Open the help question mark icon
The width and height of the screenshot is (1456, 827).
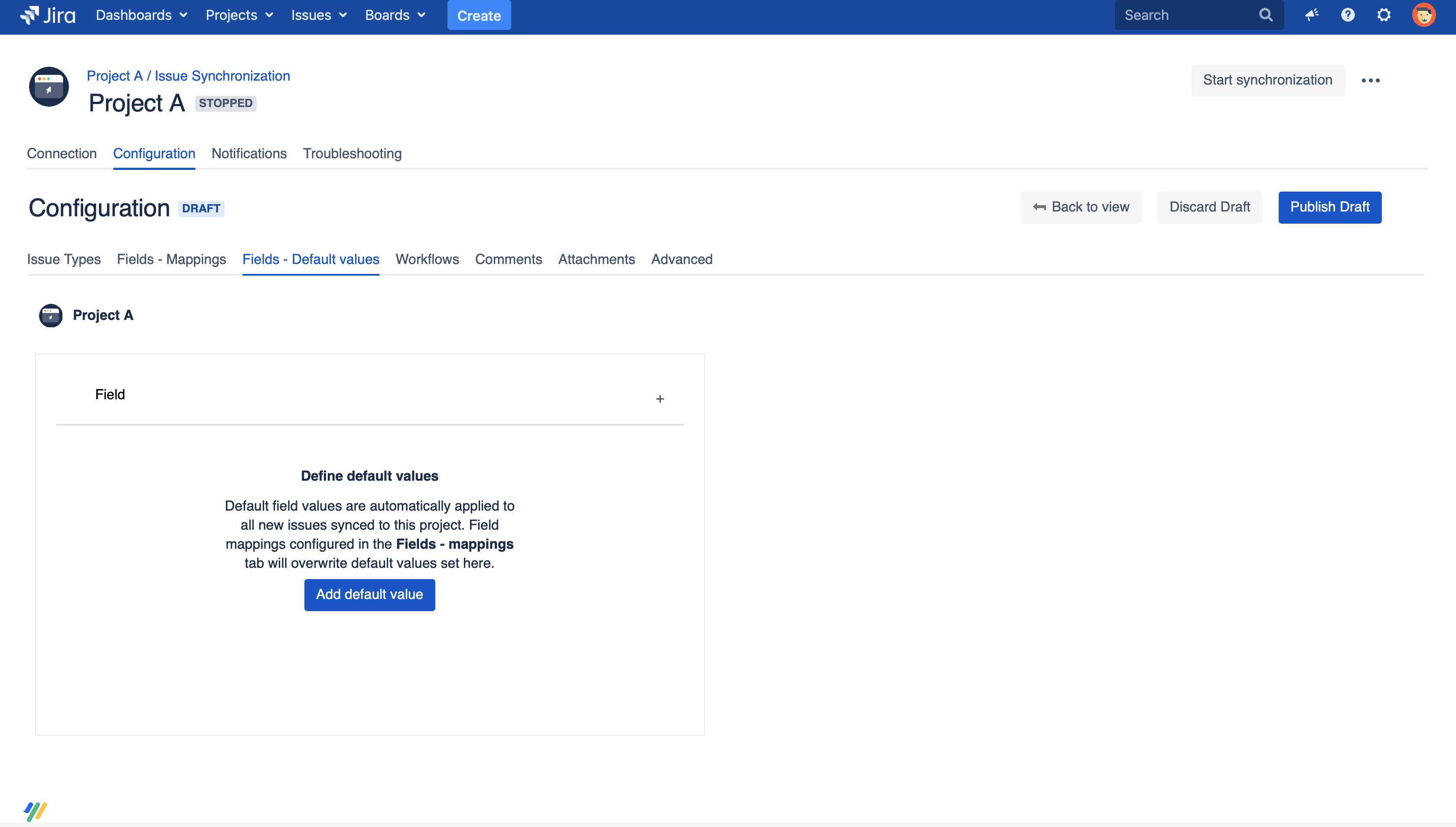point(1348,15)
